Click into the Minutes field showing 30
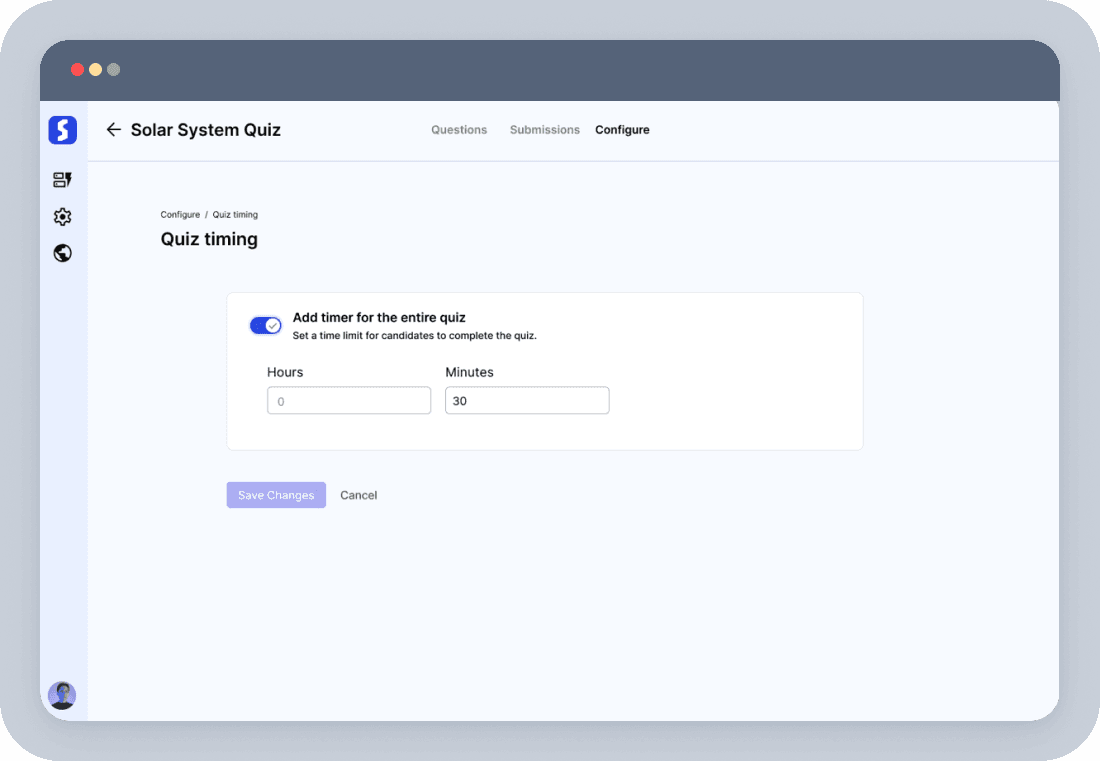This screenshot has height=761, width=1100. [526, 401]
